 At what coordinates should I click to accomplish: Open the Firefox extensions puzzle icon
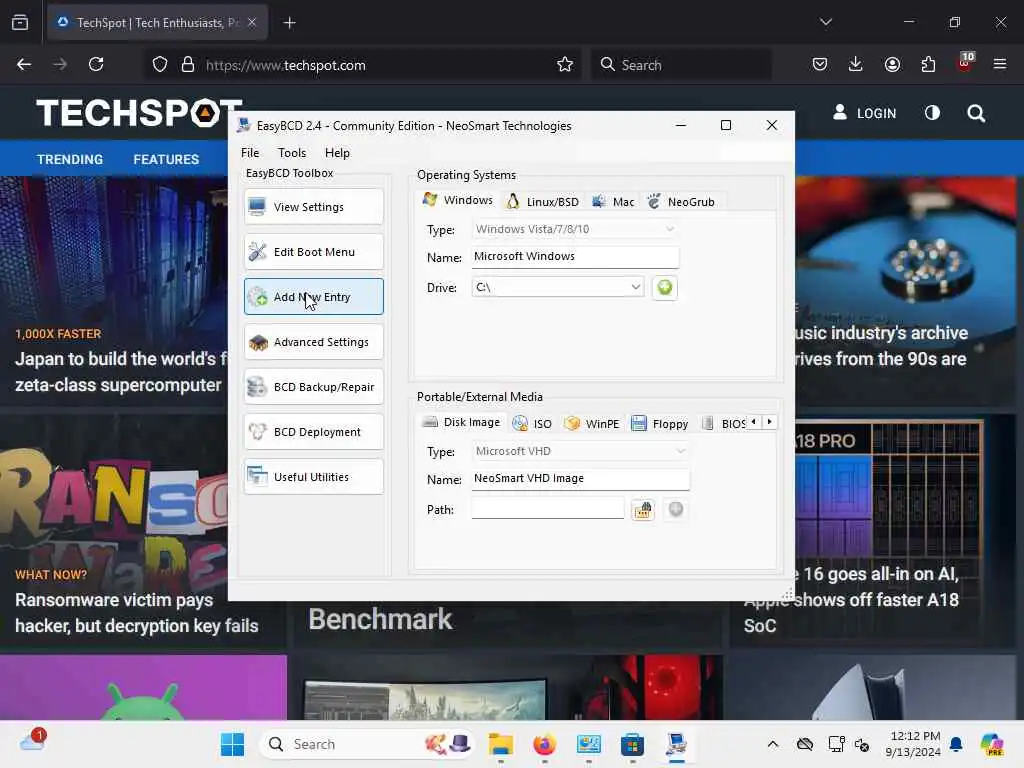click(928, 64)
